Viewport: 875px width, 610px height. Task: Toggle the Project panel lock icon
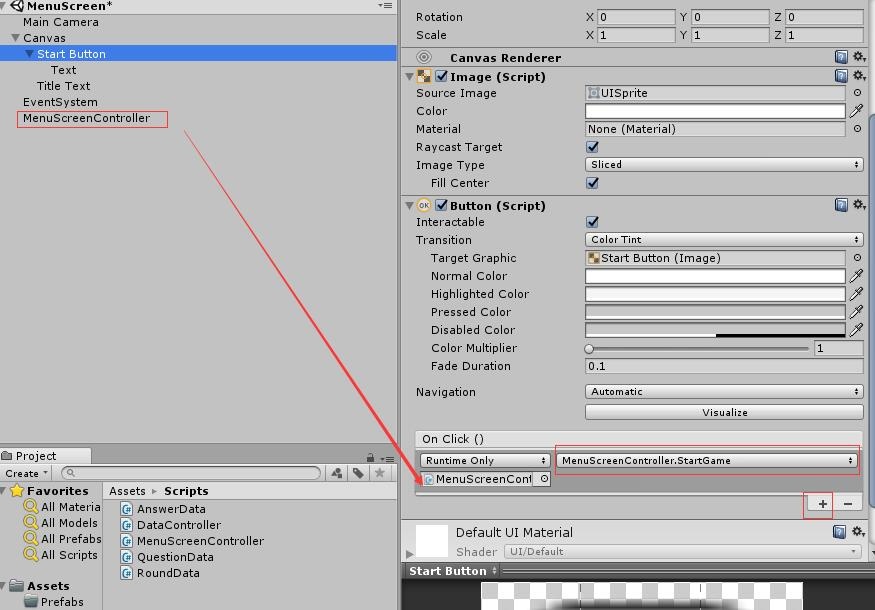click(x=370, y=458)
